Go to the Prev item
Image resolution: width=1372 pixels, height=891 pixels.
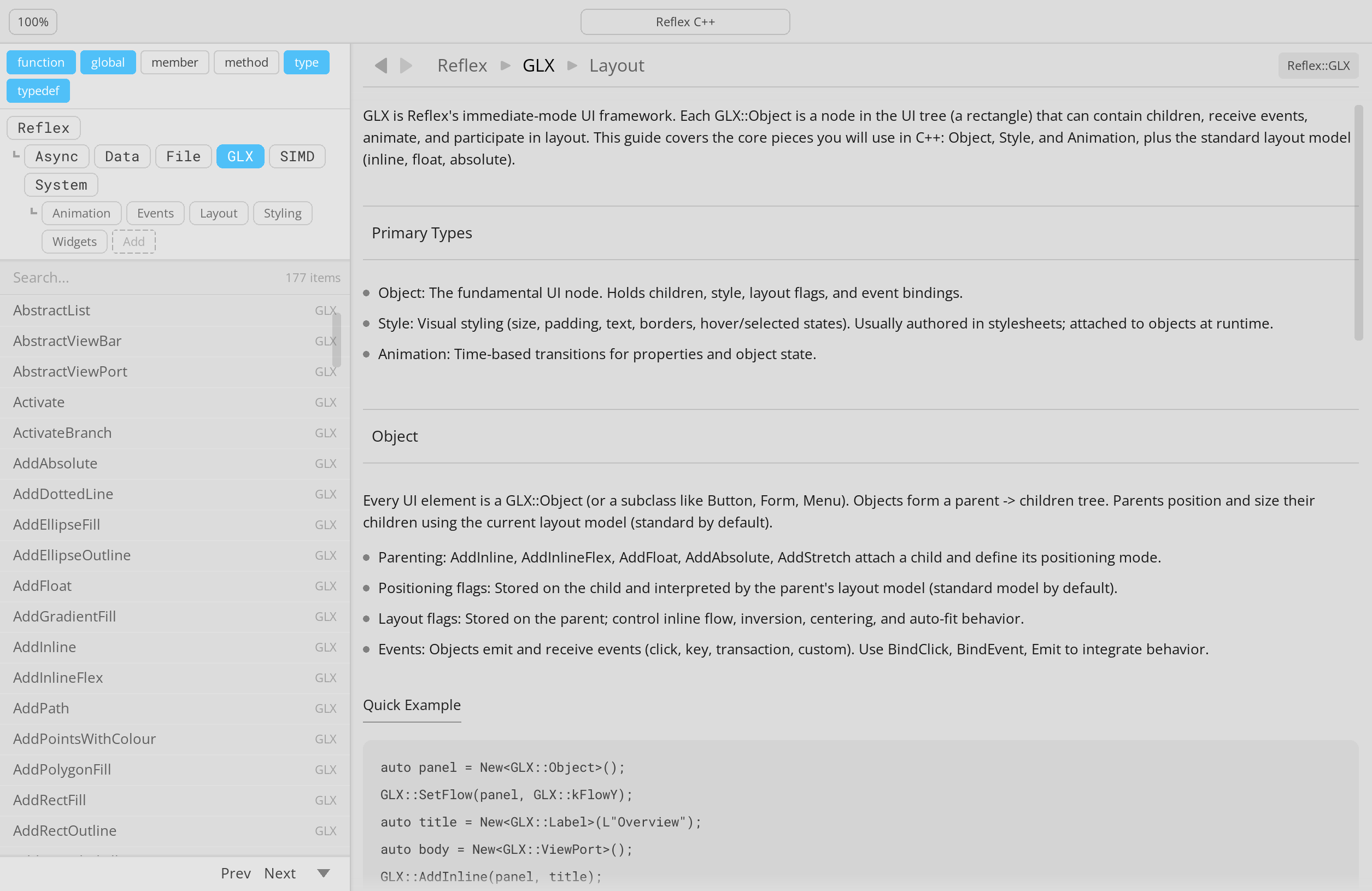[235, 873]
